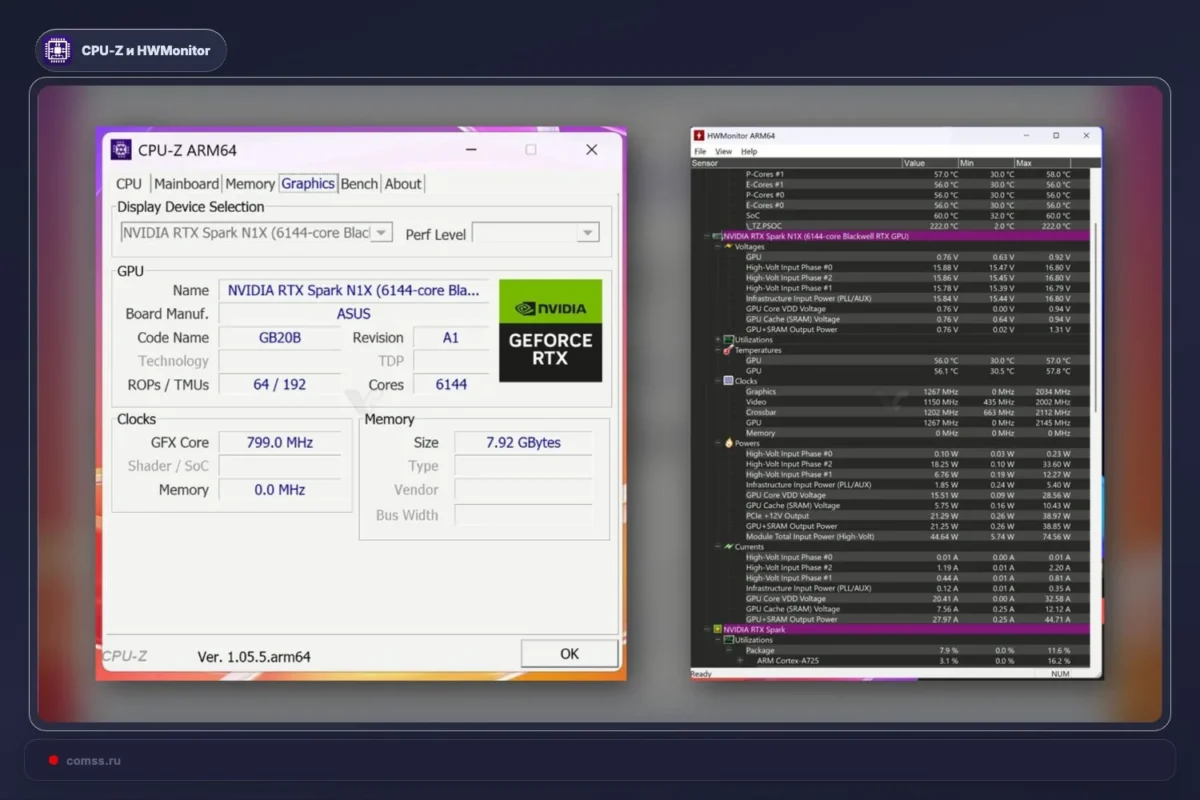Click the OK button in CPU-Z
This screenshot has width=1200, height=800.
tap(569, 654)
